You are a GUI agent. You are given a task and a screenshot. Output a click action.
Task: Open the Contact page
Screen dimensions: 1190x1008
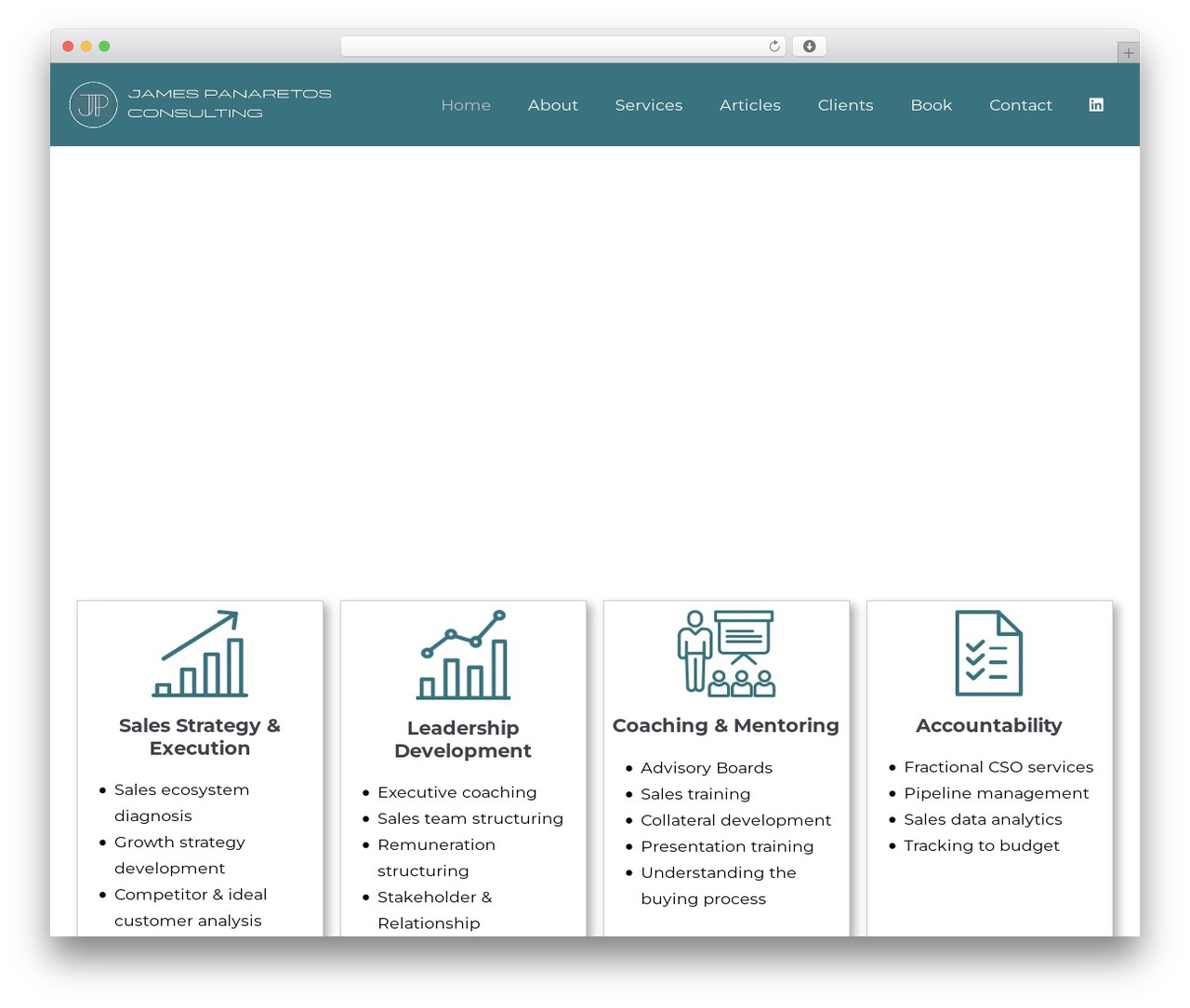[1021, 105]
